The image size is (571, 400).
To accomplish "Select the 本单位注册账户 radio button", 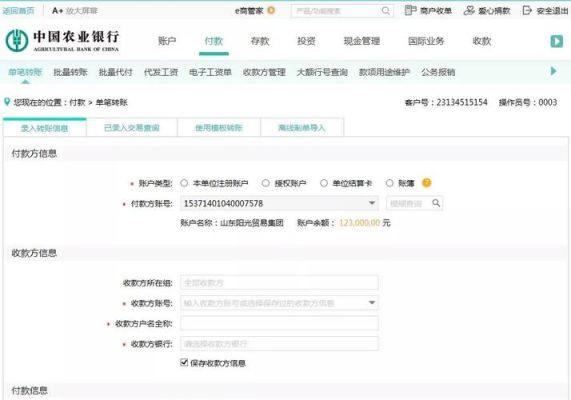I will click(x=184, y=183).
